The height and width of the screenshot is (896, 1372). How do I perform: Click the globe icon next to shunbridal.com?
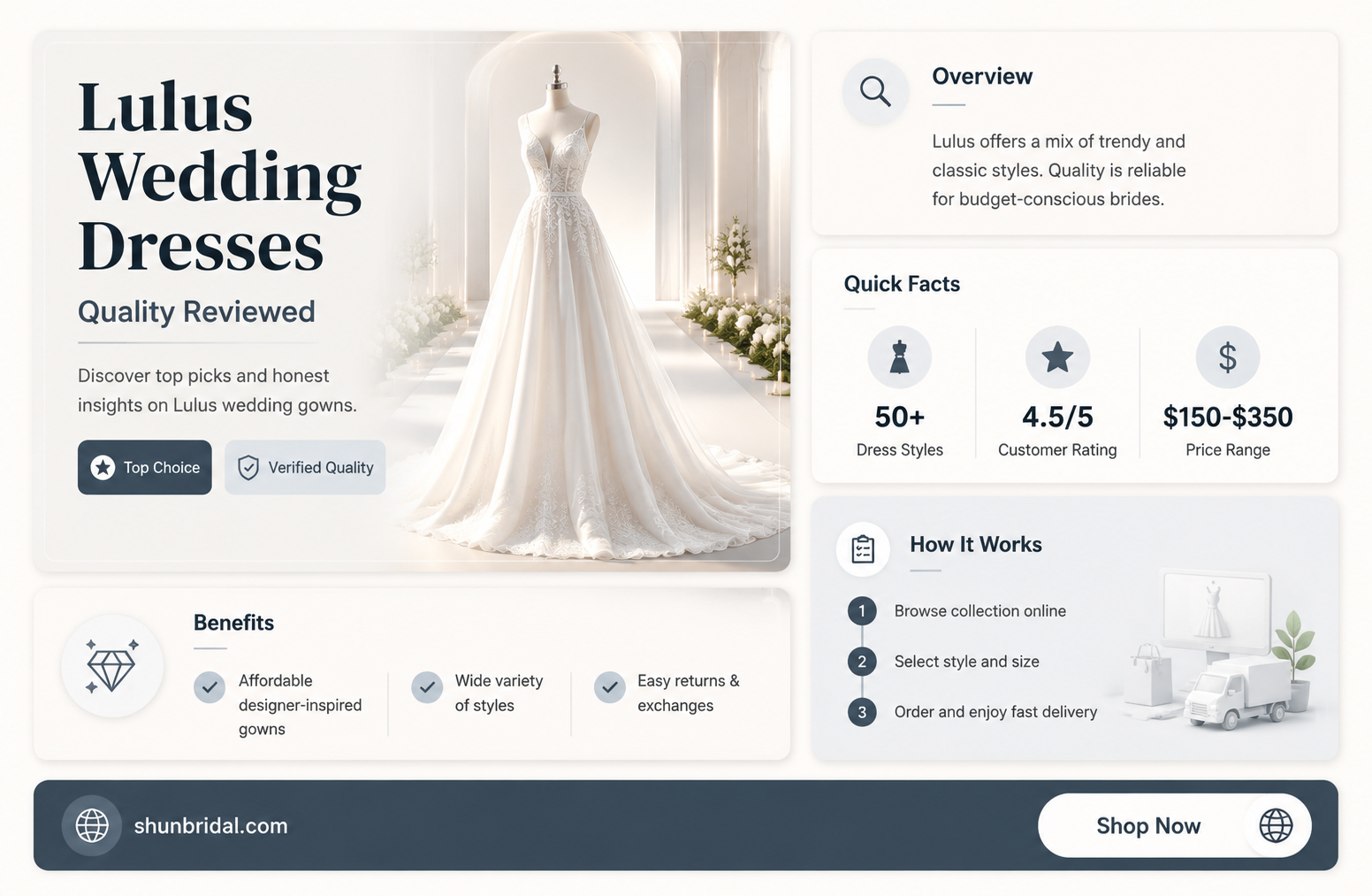coord(92,825)
